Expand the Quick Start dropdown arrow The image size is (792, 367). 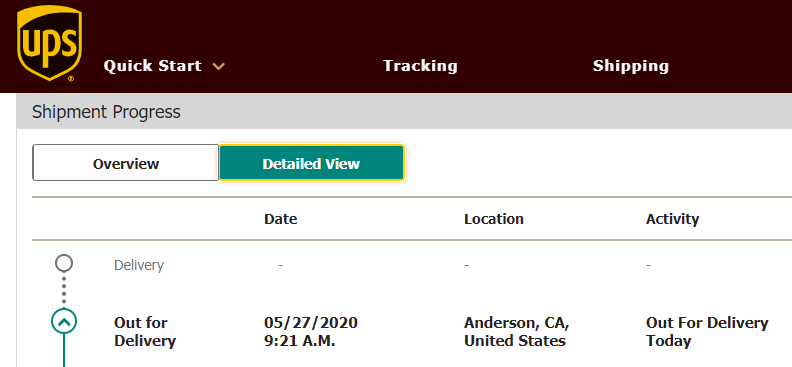(x=218, y=66)
